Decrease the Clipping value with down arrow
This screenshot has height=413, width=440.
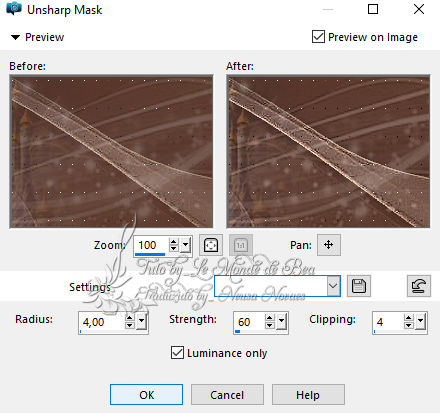coord(408,326)
